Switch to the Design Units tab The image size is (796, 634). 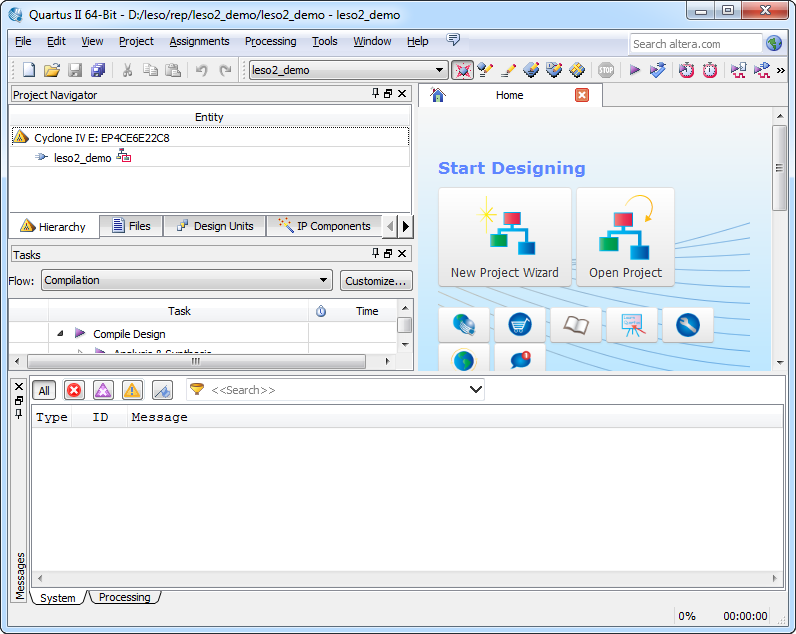(x=214, y=226)
